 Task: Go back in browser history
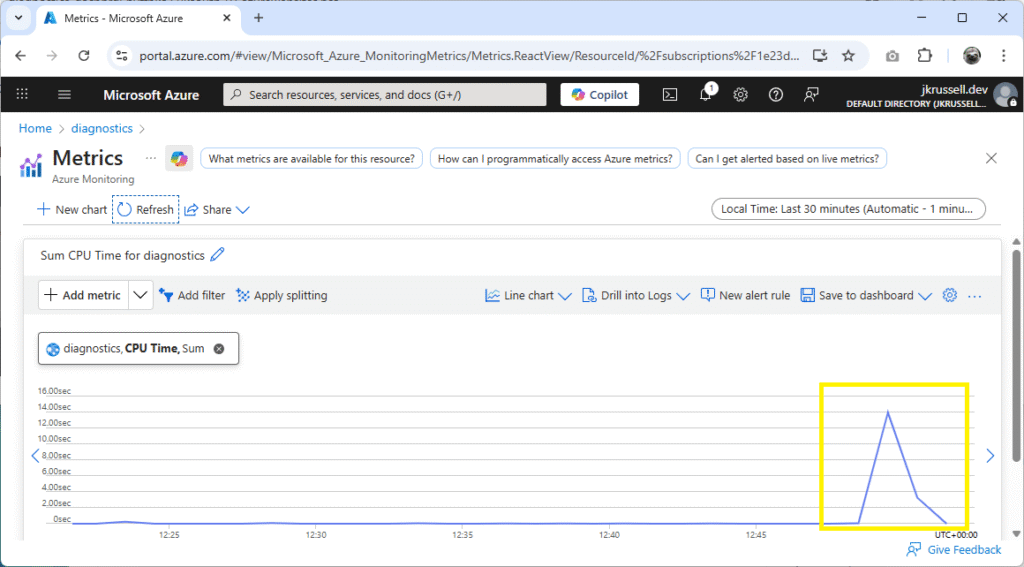point(20,56)
